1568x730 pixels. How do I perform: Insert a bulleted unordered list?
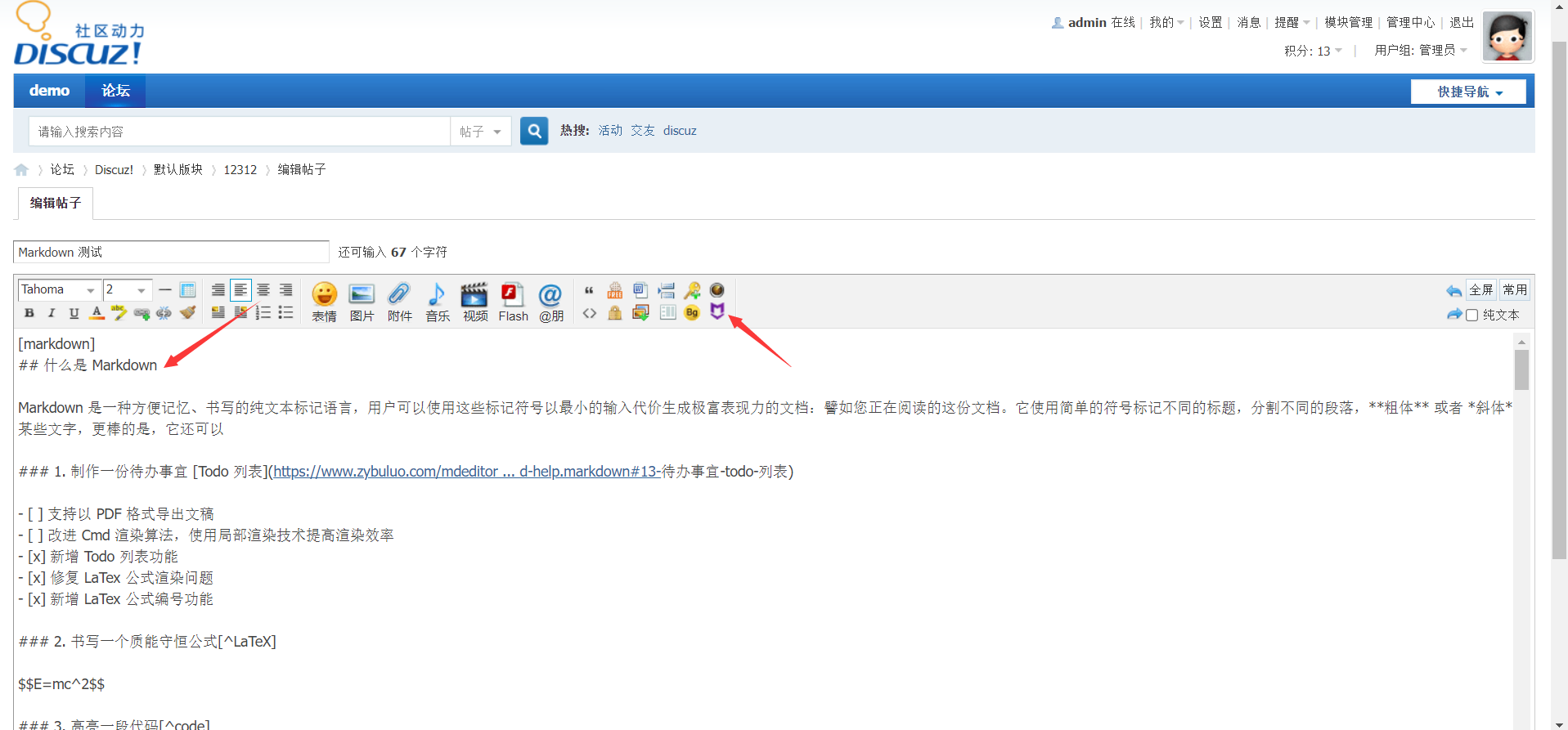coord(285,312)
